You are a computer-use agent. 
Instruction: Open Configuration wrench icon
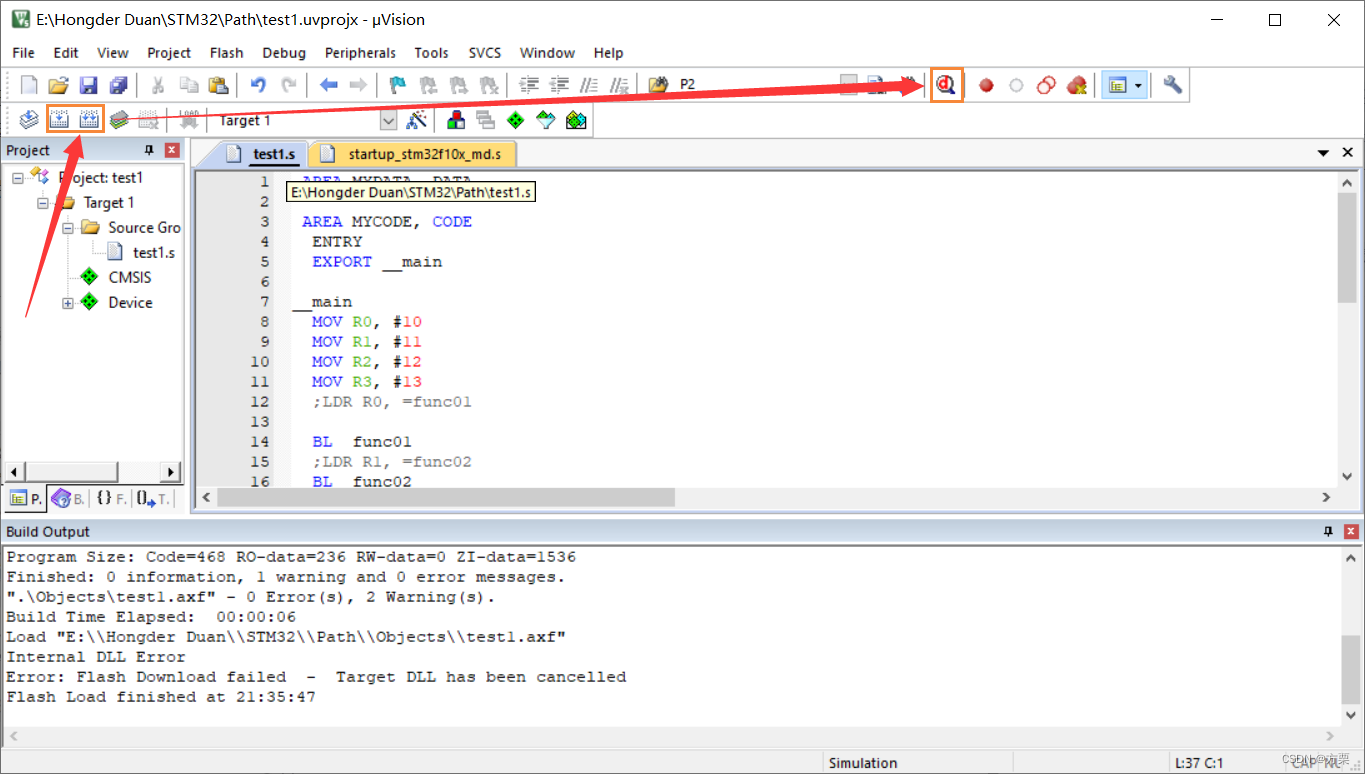pyautogui.click(x=1172, y=85)
